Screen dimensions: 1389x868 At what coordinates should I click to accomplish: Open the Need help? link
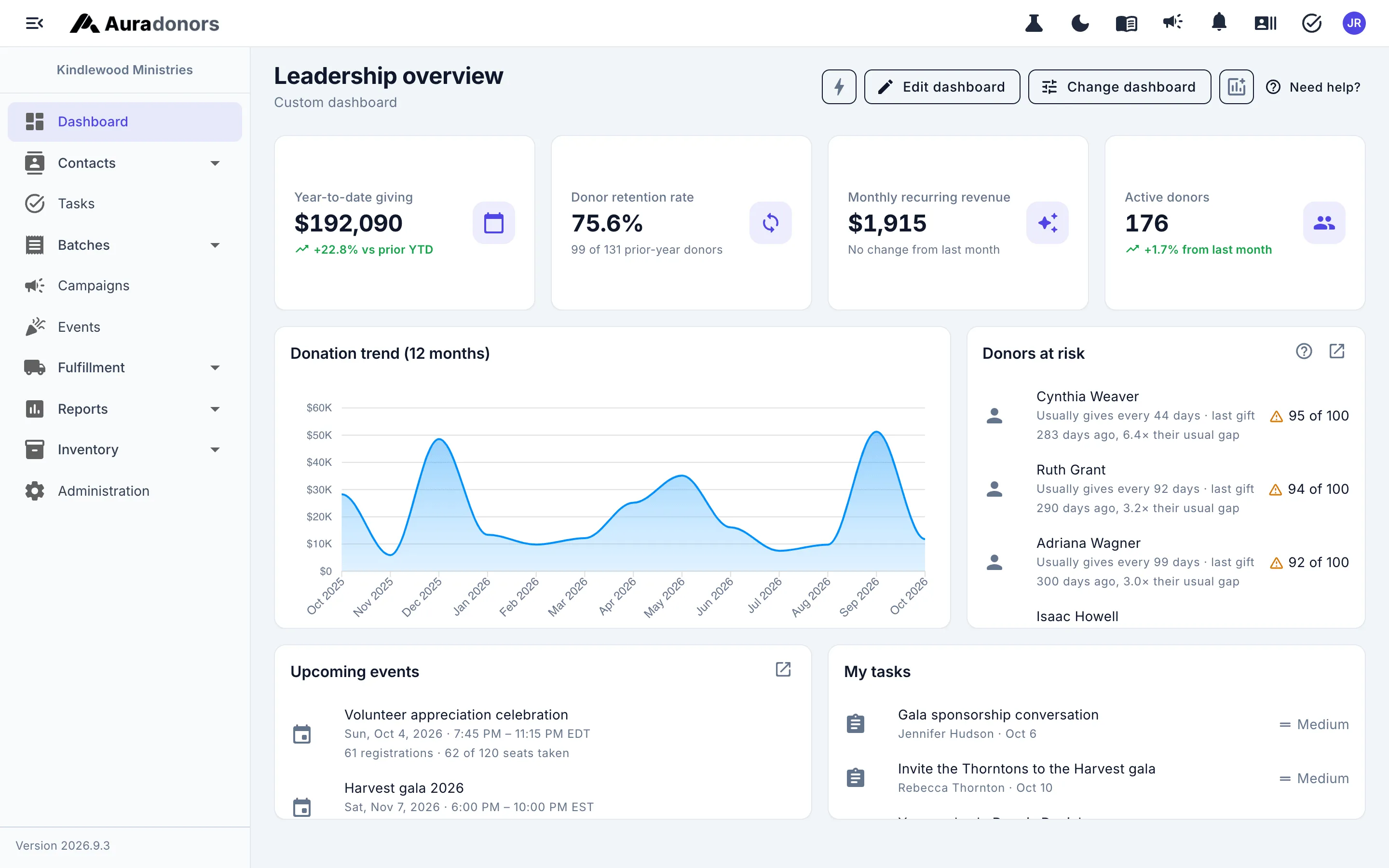coord(1313,87)
